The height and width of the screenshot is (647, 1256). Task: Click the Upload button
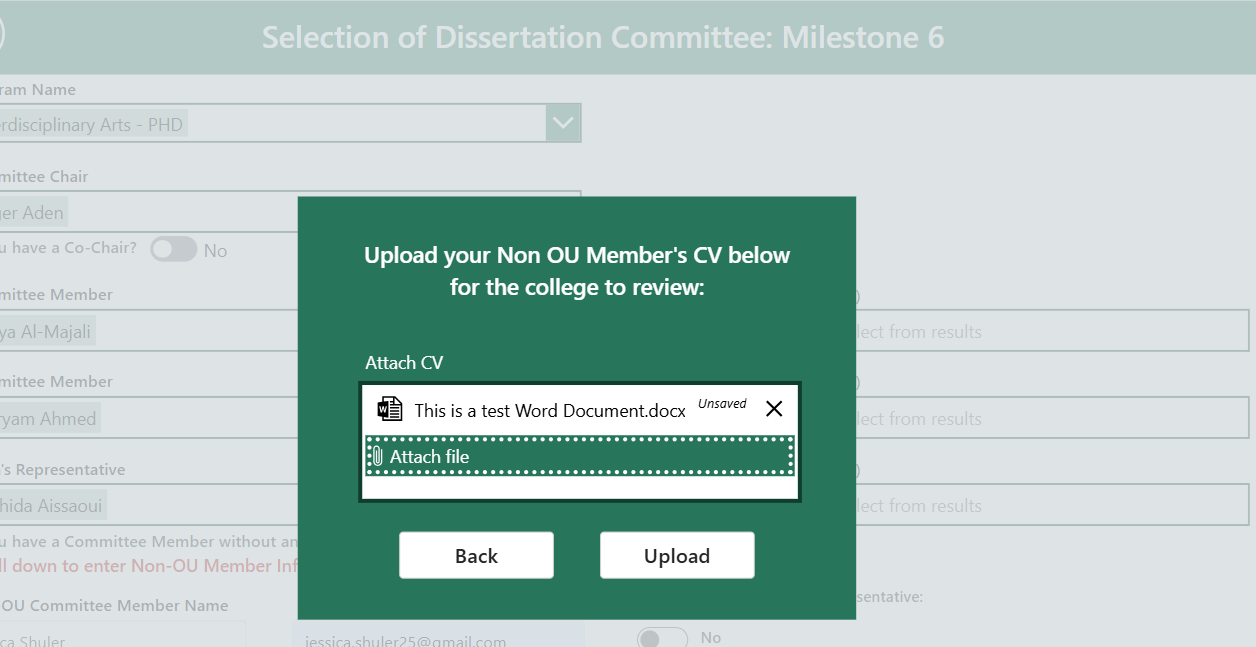(x=677, y=554)
